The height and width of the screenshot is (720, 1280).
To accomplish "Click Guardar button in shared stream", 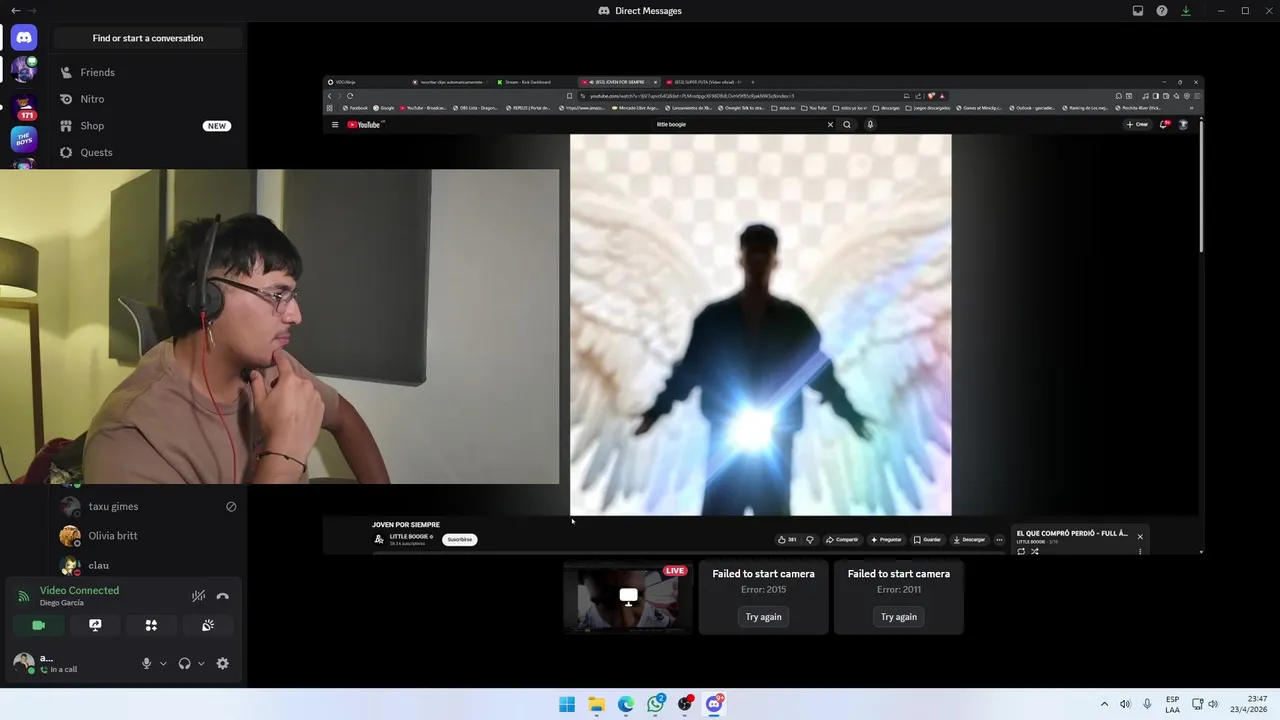I will tap(927, 539).
